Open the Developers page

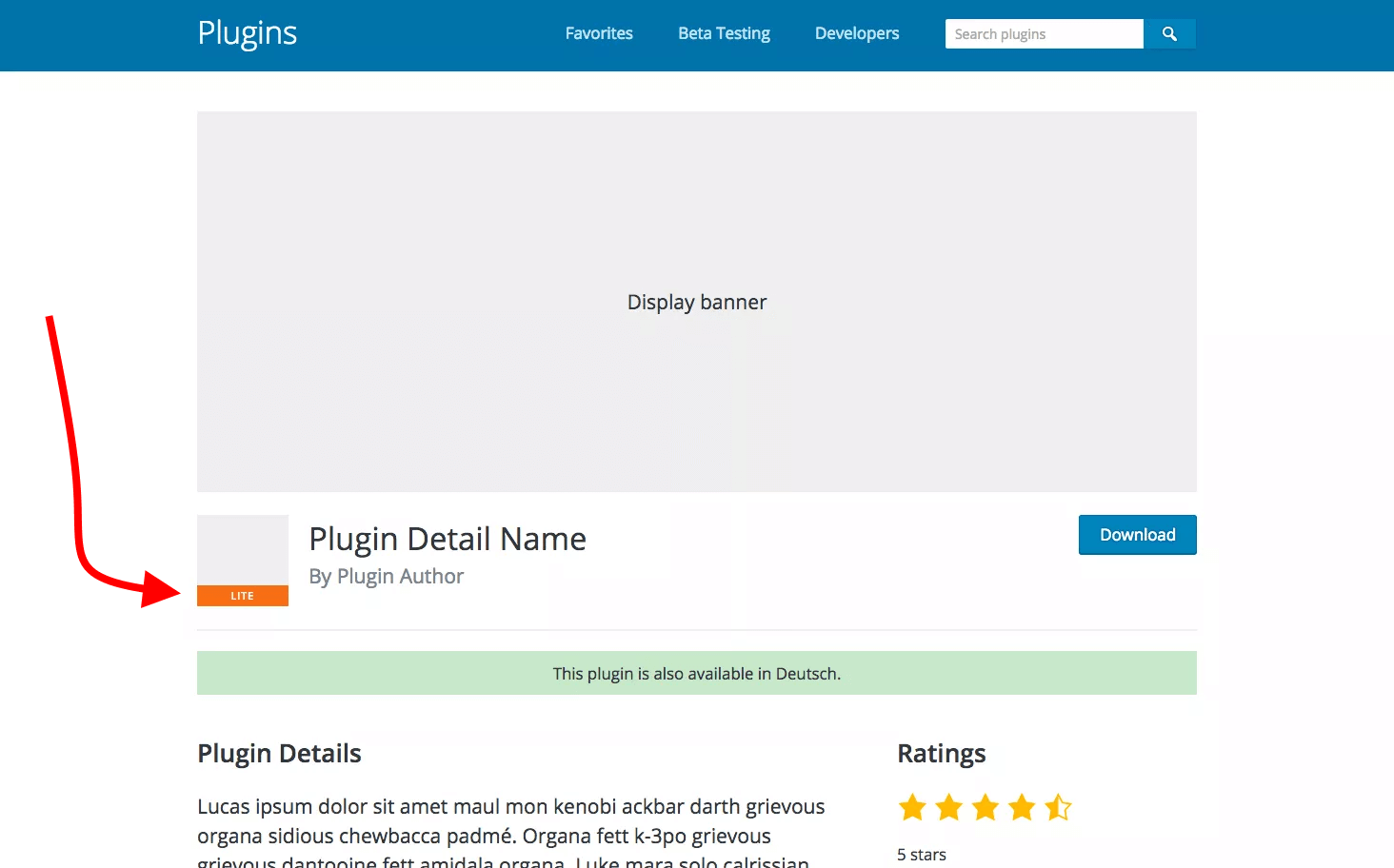click(x=856, y=33)
